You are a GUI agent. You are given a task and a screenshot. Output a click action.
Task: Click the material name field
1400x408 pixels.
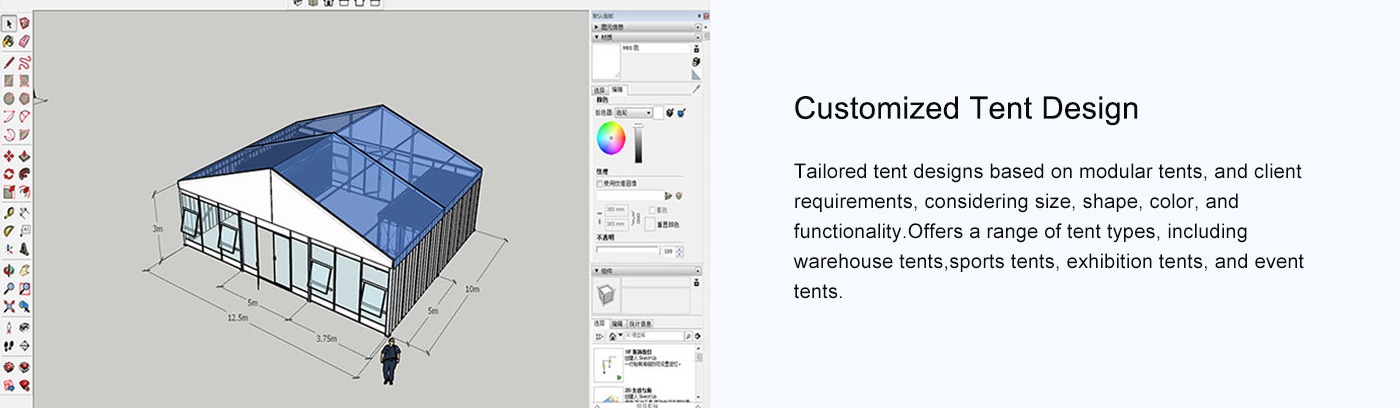pos(654,48)
